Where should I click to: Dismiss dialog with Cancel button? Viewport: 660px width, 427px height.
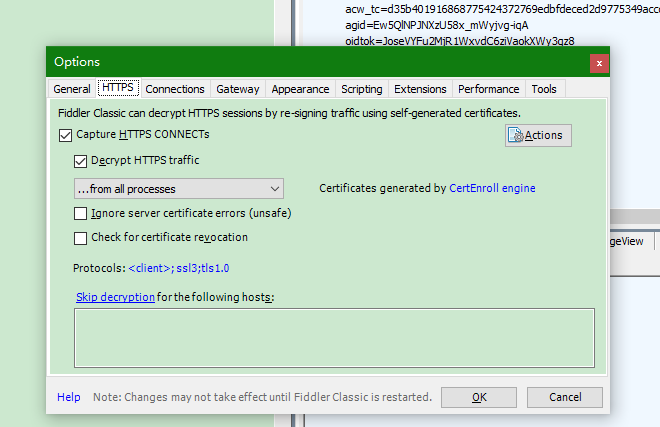coord(565,397)
